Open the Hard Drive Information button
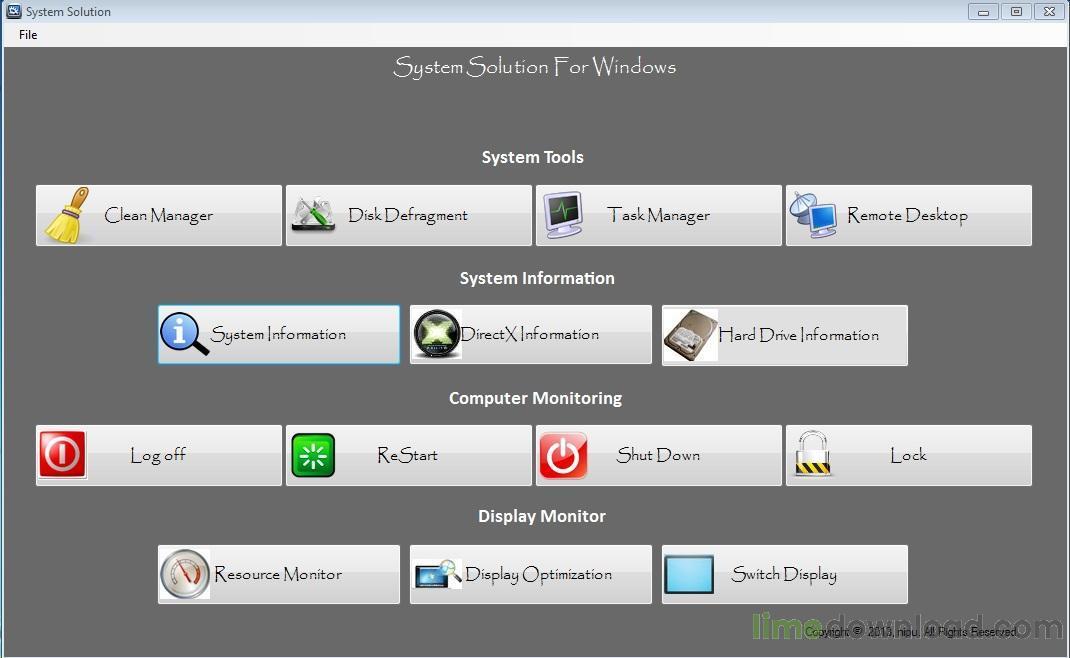This screenshot has height=658, width=1070. click(x=785, y=335)
